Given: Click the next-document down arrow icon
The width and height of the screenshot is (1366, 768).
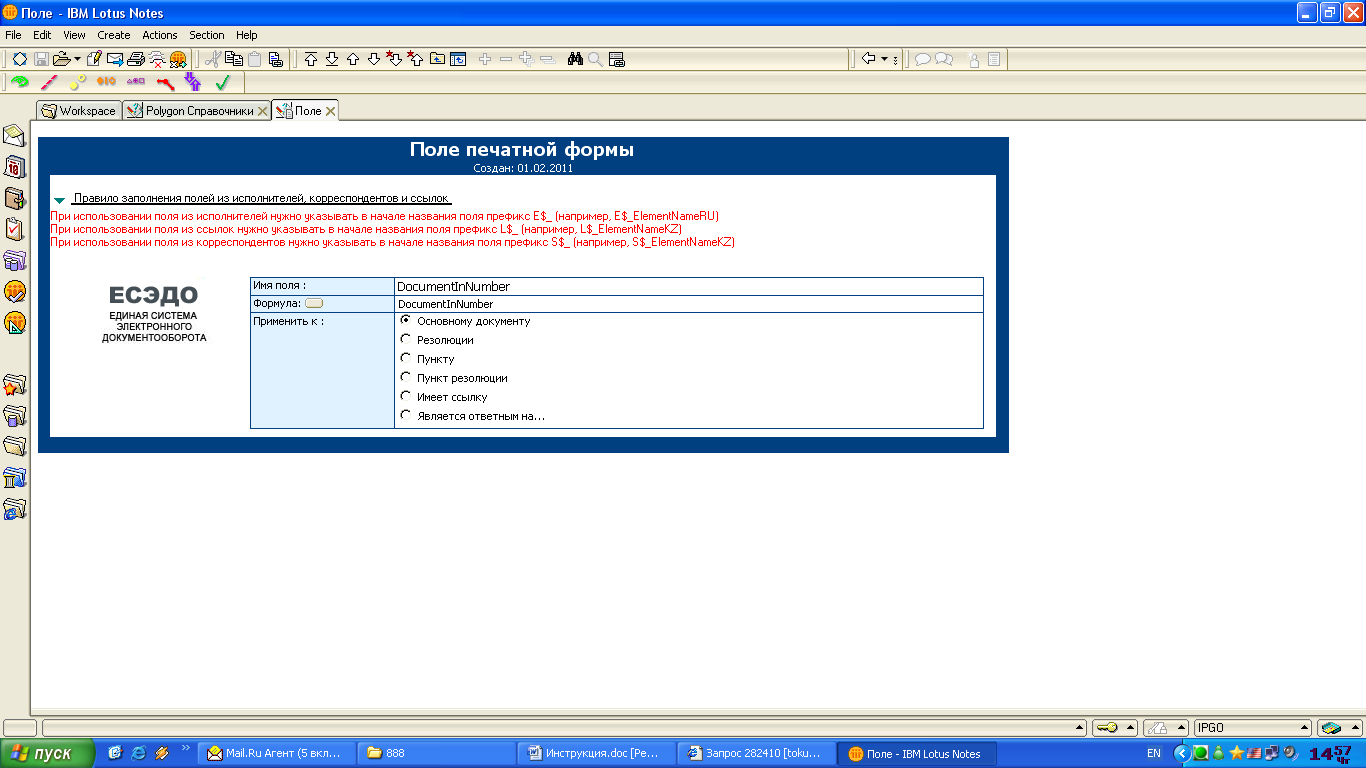Looking at the screenshot, I should [374, 59].
